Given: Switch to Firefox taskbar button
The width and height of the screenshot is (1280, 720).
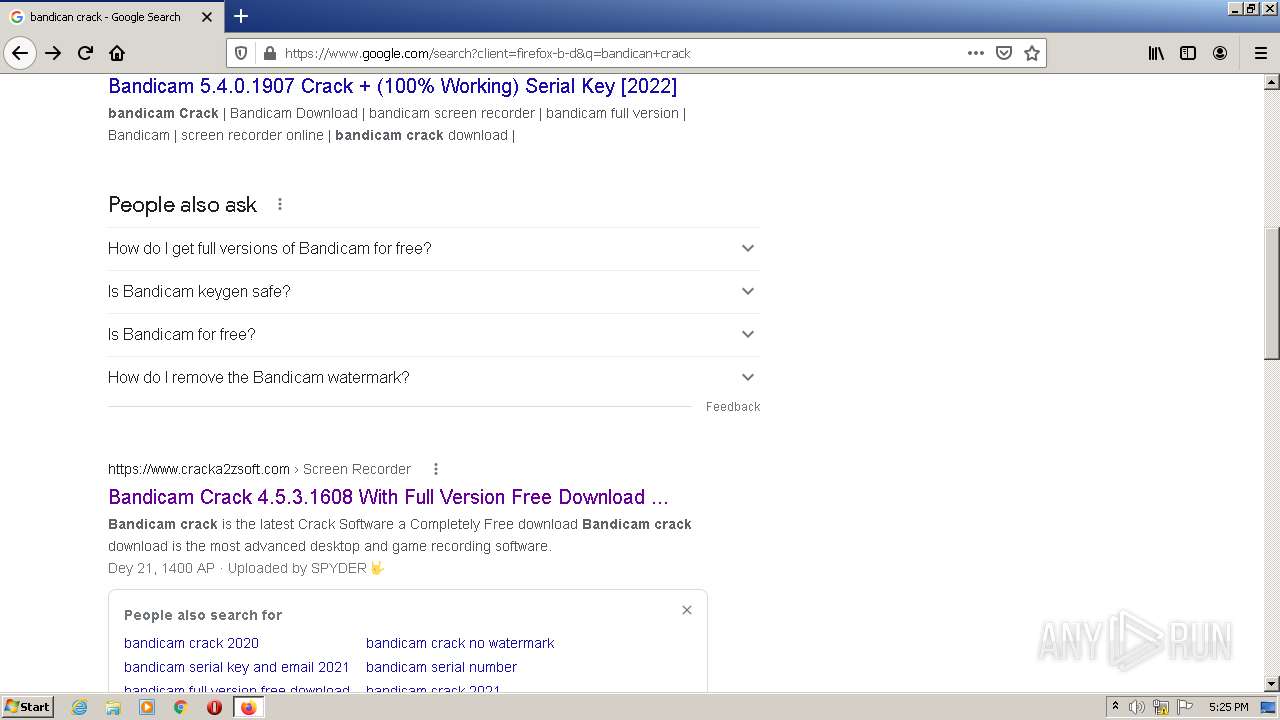Looking at the screenshot, I should point(248,707).
